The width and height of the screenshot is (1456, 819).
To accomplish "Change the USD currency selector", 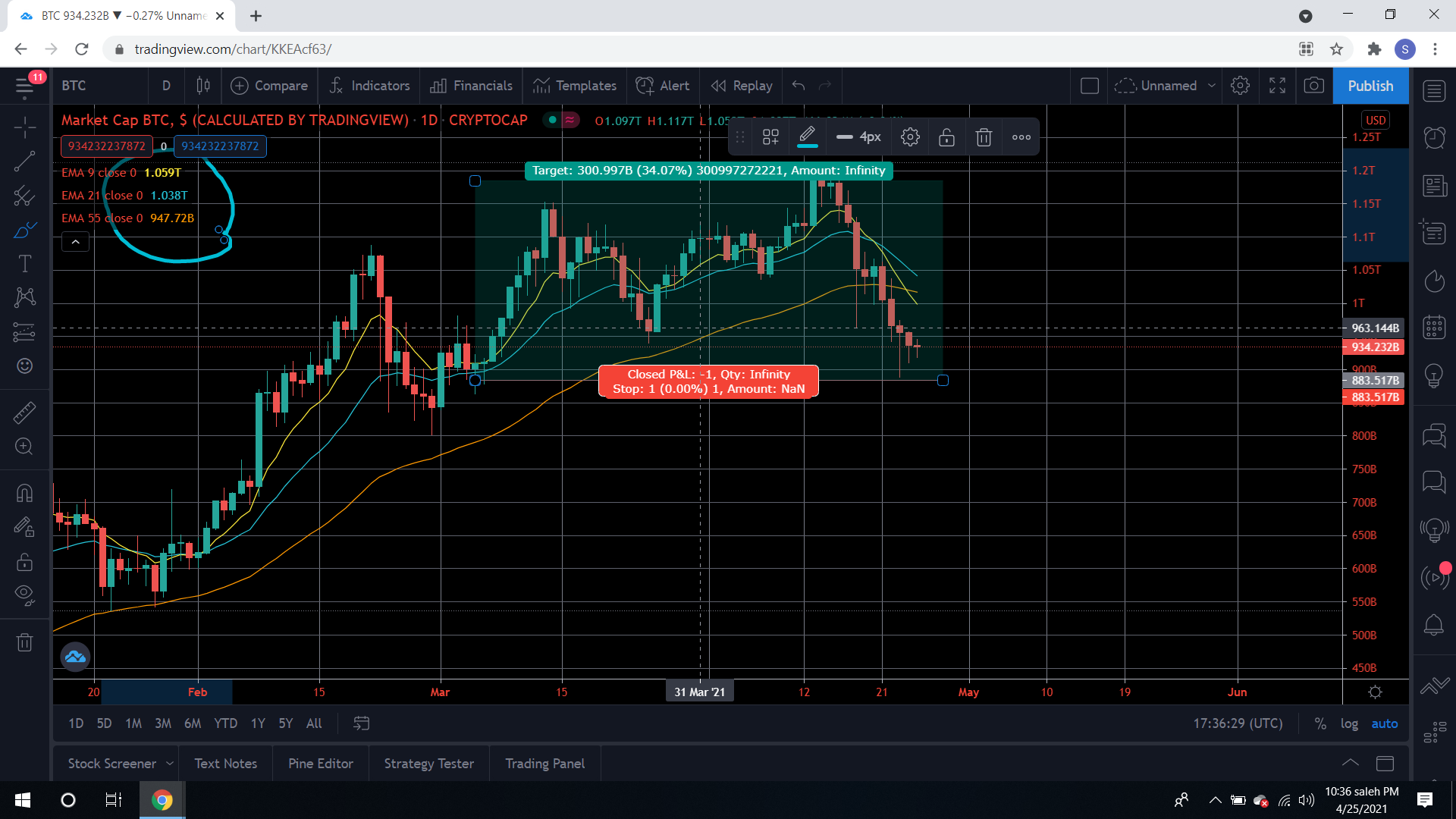I will 1375,120.
